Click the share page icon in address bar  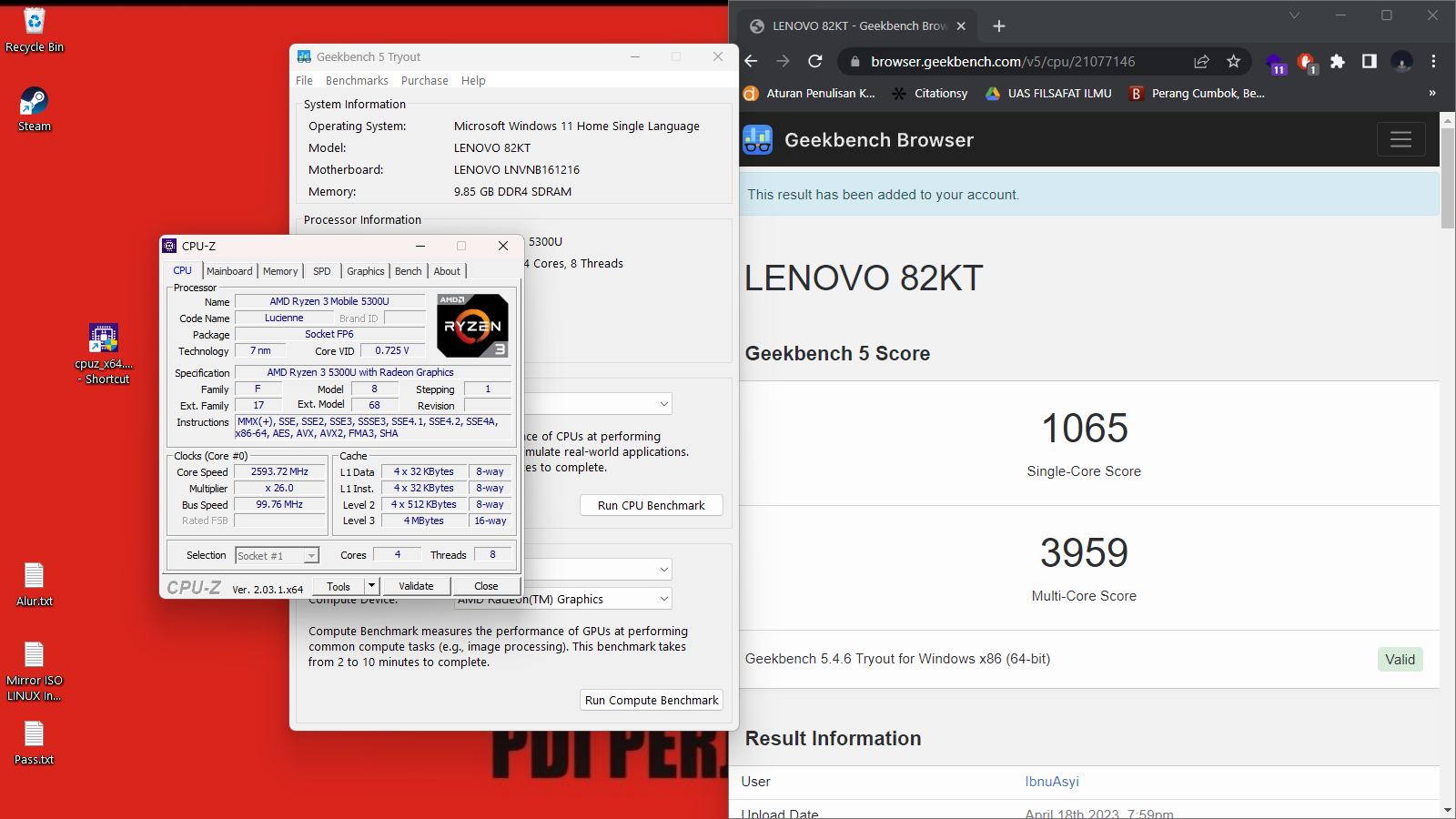tap(1201, 61)
